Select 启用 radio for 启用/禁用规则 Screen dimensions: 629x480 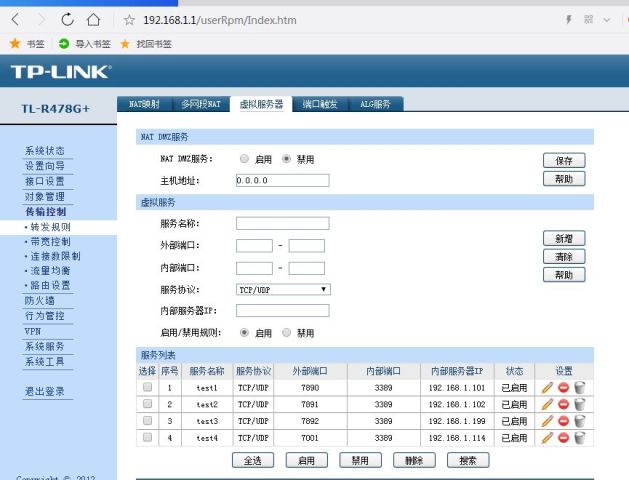(x=244, y=332)
